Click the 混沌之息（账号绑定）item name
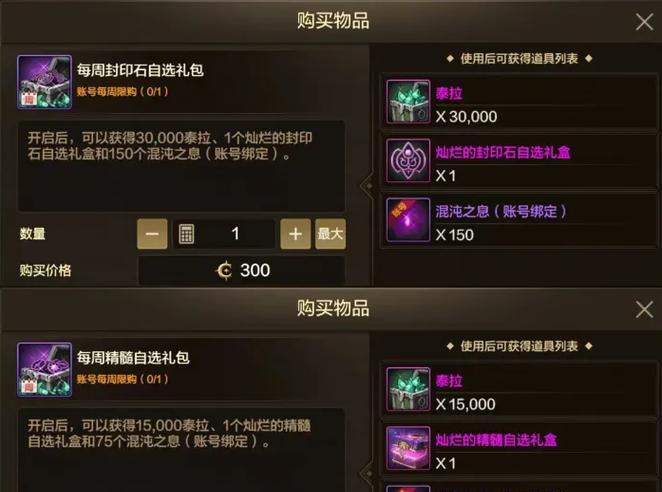The image size is (662, 492). pos(501,211)
